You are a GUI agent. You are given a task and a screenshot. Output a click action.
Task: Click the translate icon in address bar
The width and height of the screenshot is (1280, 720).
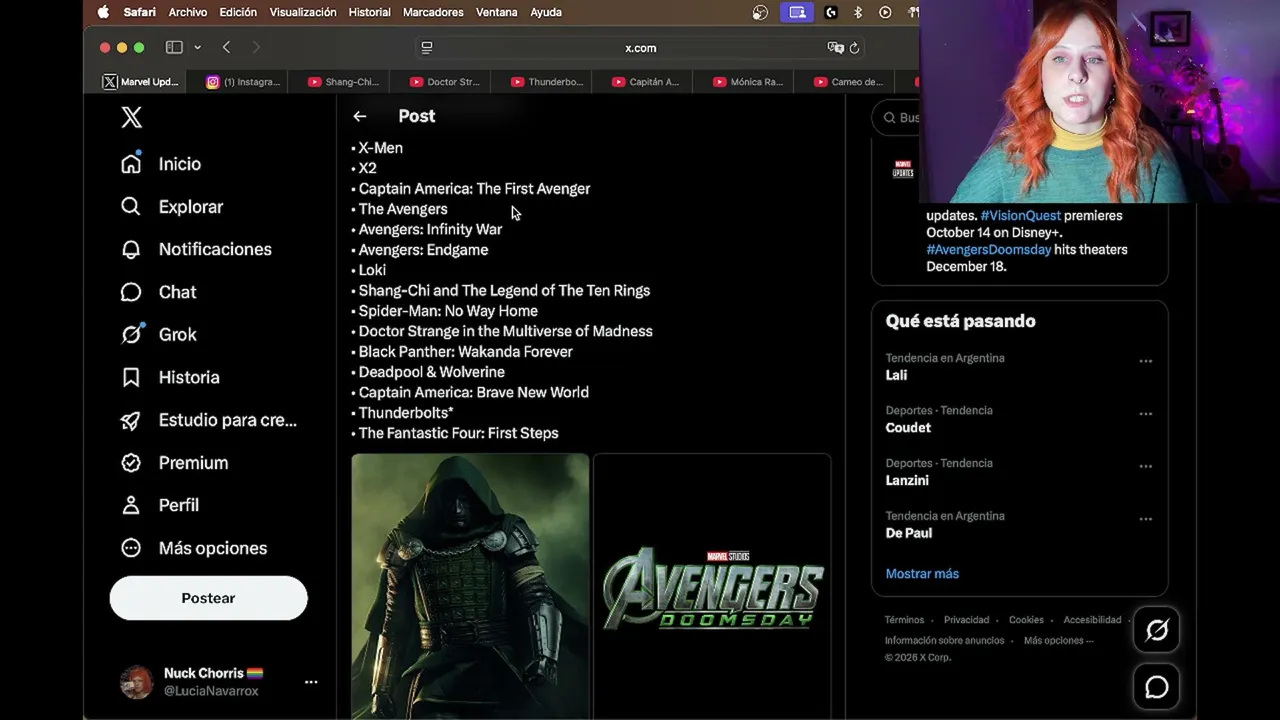coord(835,47)
